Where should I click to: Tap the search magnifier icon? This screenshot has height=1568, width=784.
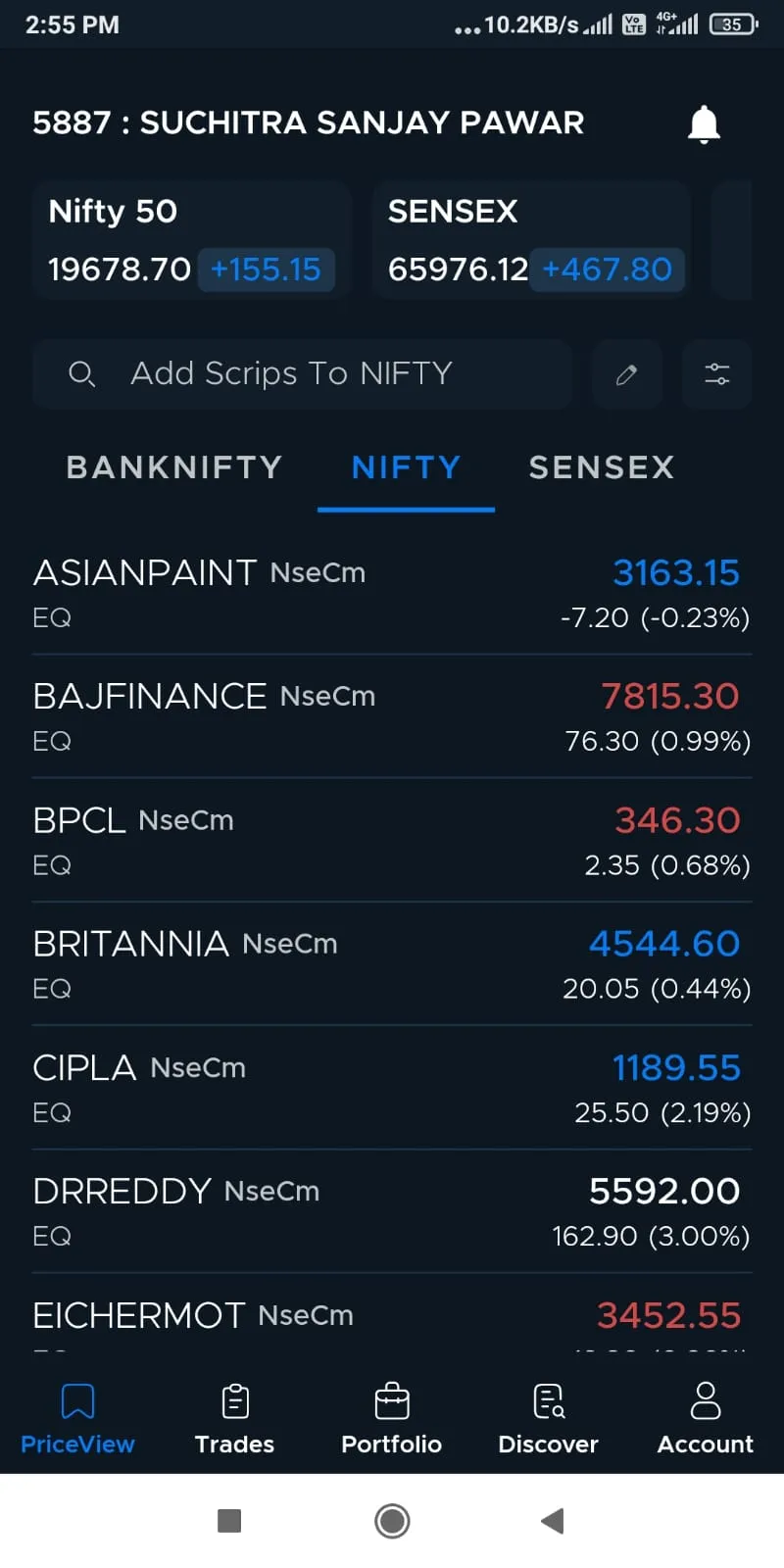click(81, 373)
